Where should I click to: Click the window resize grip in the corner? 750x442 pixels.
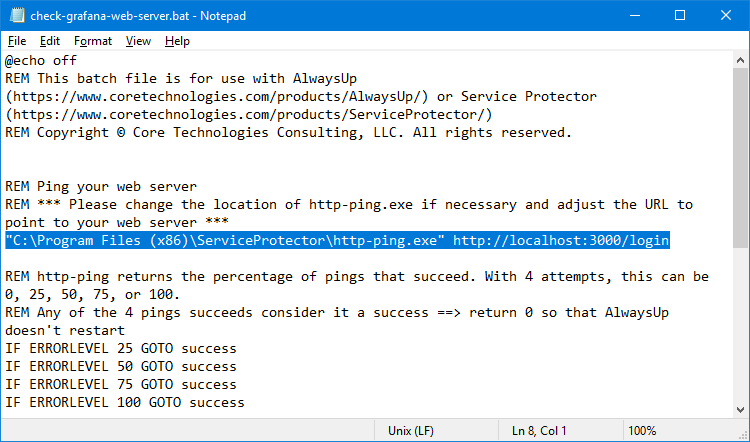click(x=743, y=435)
